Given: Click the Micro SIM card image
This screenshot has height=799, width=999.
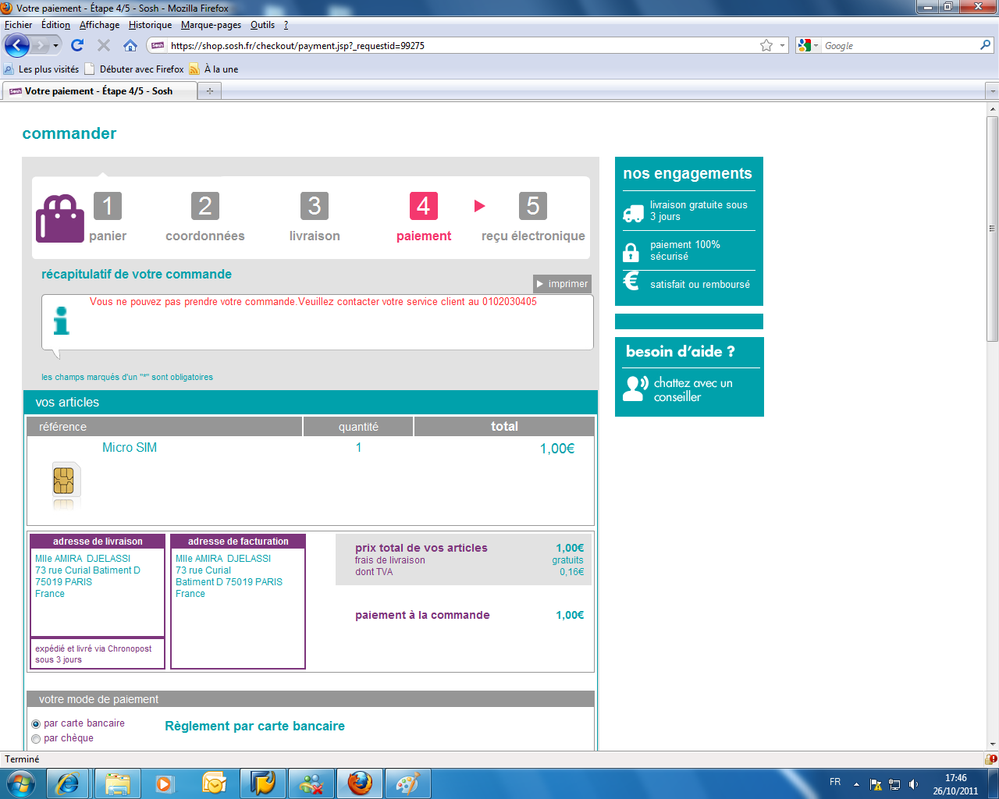Looking at the screenshot, I should point(63,481).
